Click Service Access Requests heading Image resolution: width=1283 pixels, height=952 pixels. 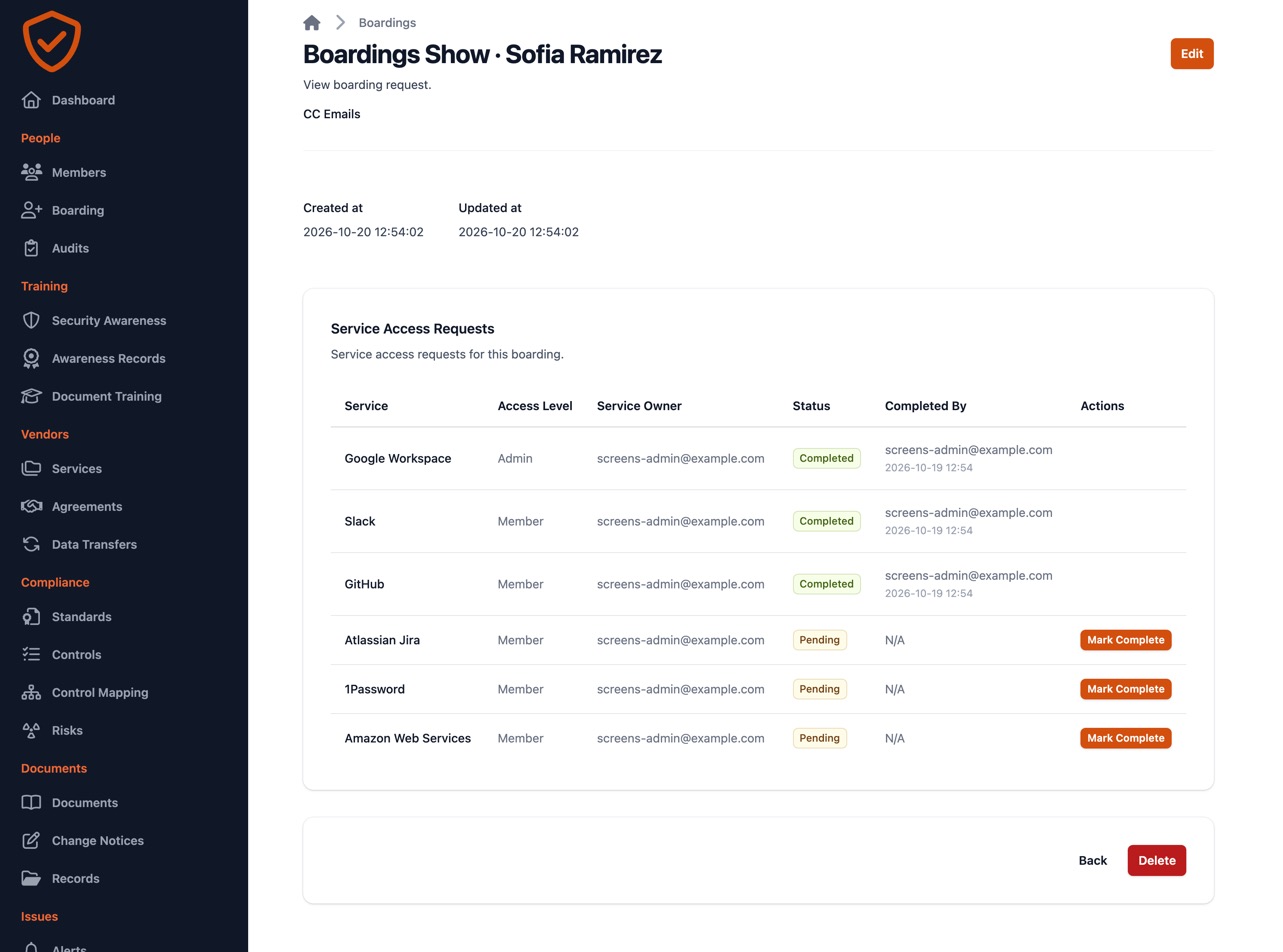412,328
